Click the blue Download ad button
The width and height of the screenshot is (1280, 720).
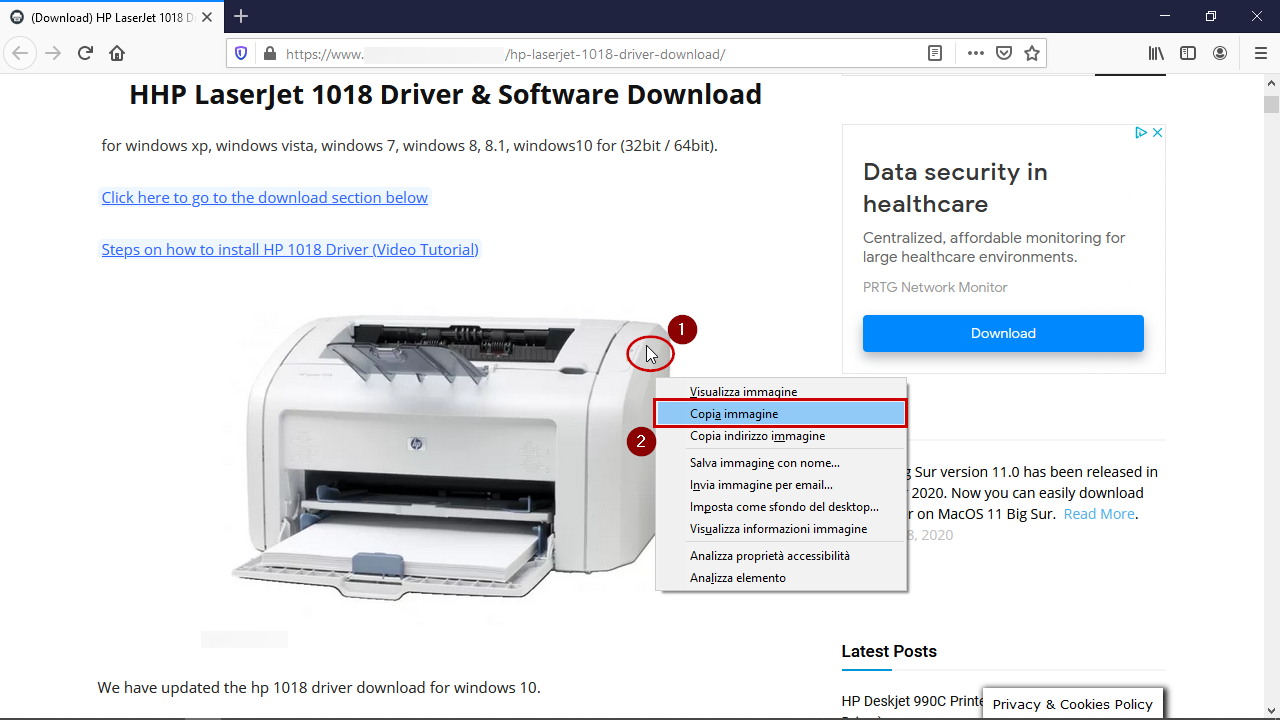[x=1003, y=333]
